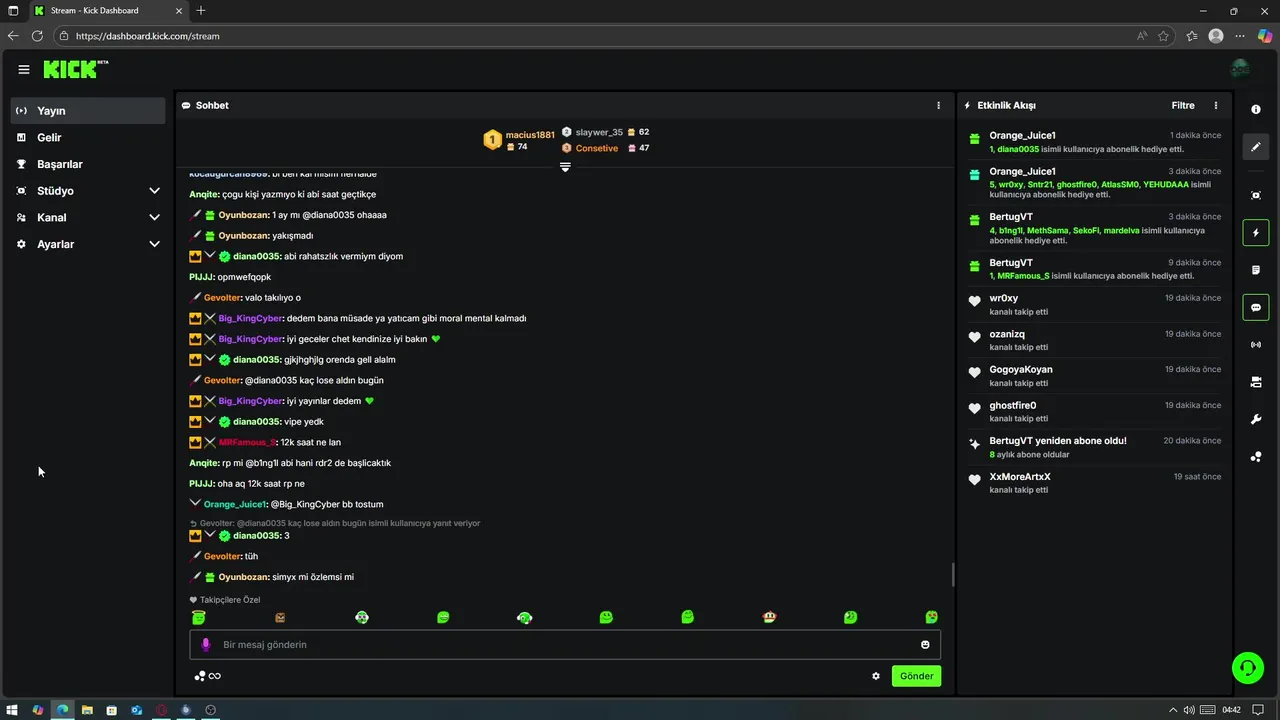The width and height of the screenshot is (1280, 720).
Task: Click the Gönder send button
Action: point(916,676)
